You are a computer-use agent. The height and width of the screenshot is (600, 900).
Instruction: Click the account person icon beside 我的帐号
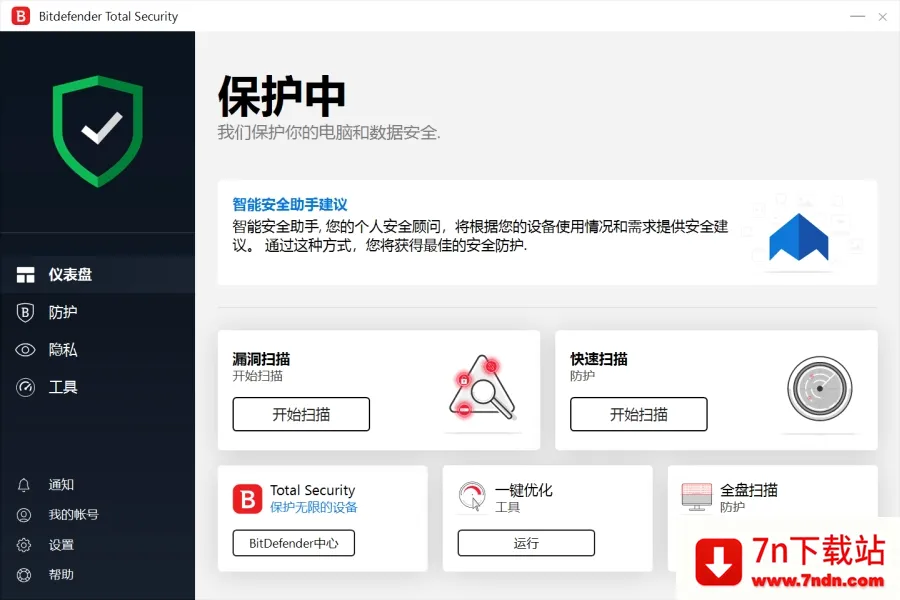click(24, 515)
